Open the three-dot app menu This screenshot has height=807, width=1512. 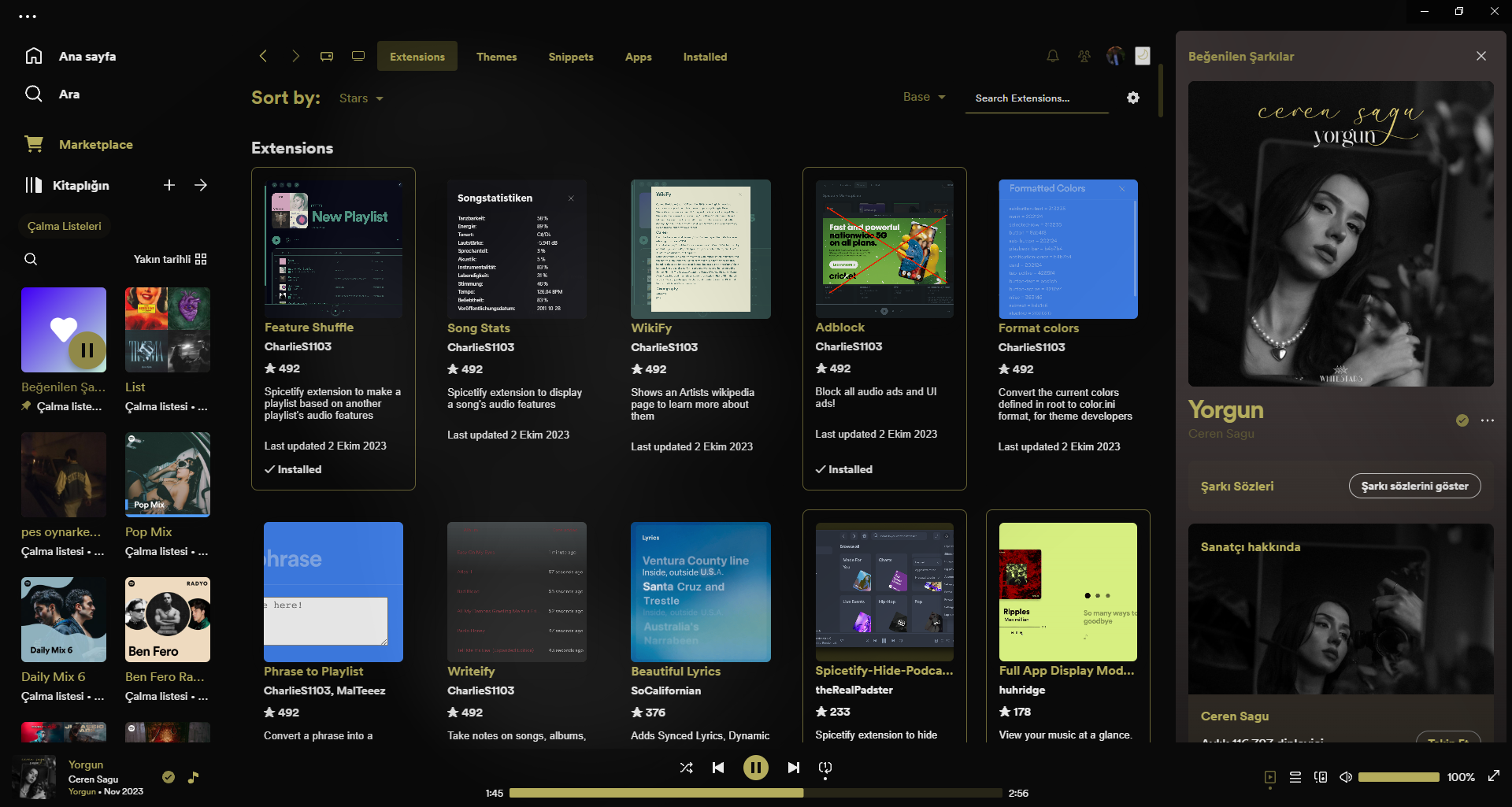(28, 16)
